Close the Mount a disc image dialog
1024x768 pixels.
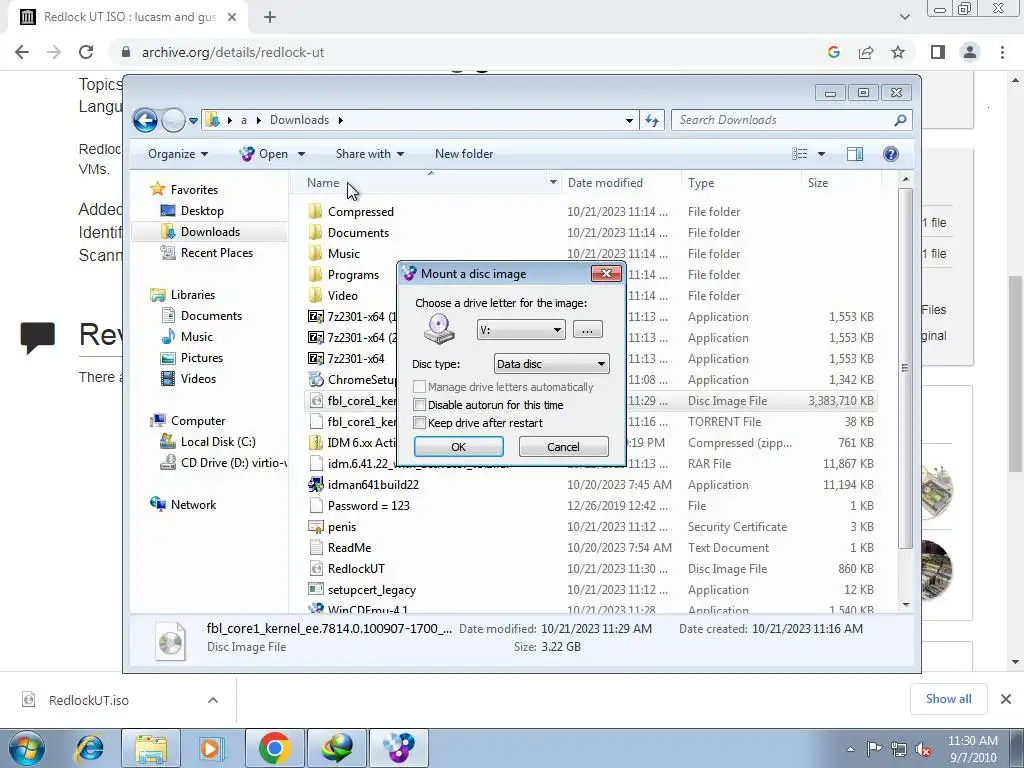click(606, 274)
